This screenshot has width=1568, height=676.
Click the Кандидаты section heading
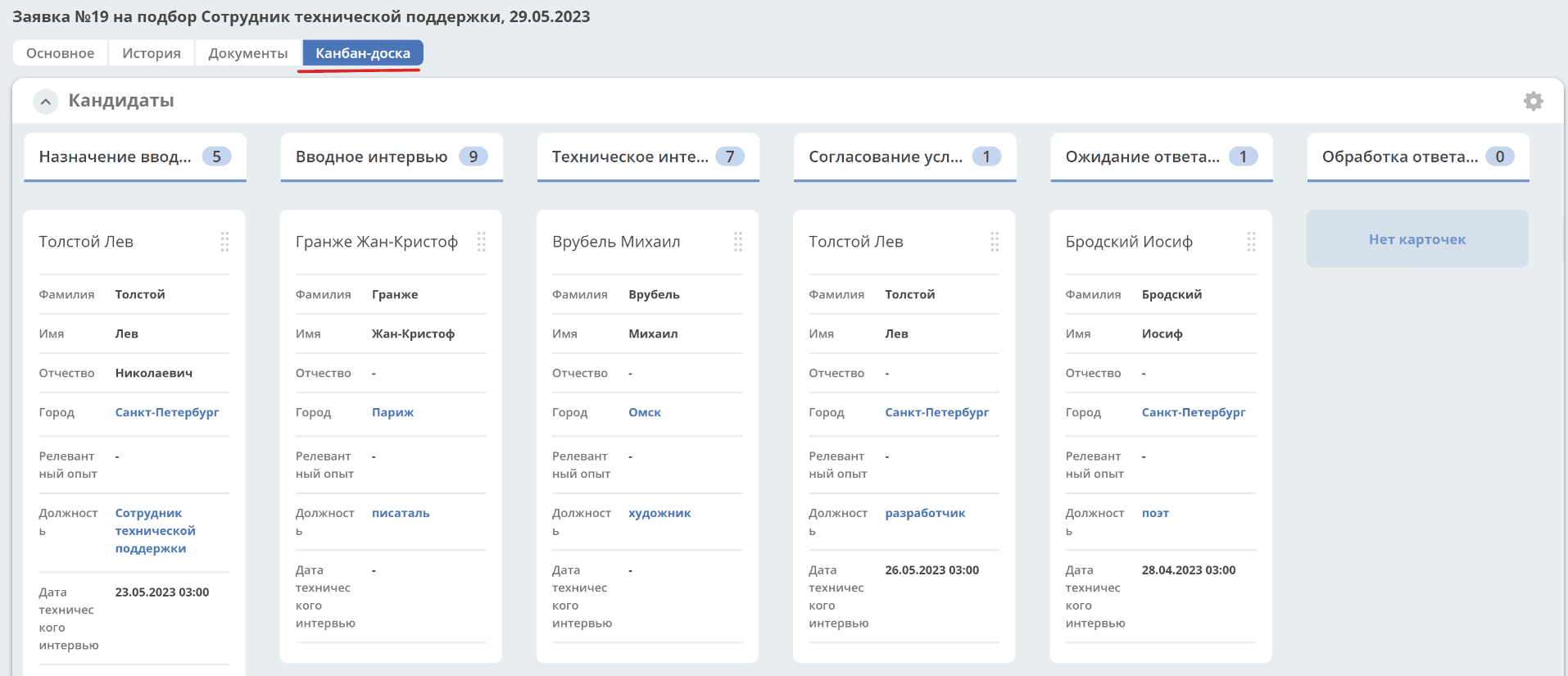click(121, 101)
